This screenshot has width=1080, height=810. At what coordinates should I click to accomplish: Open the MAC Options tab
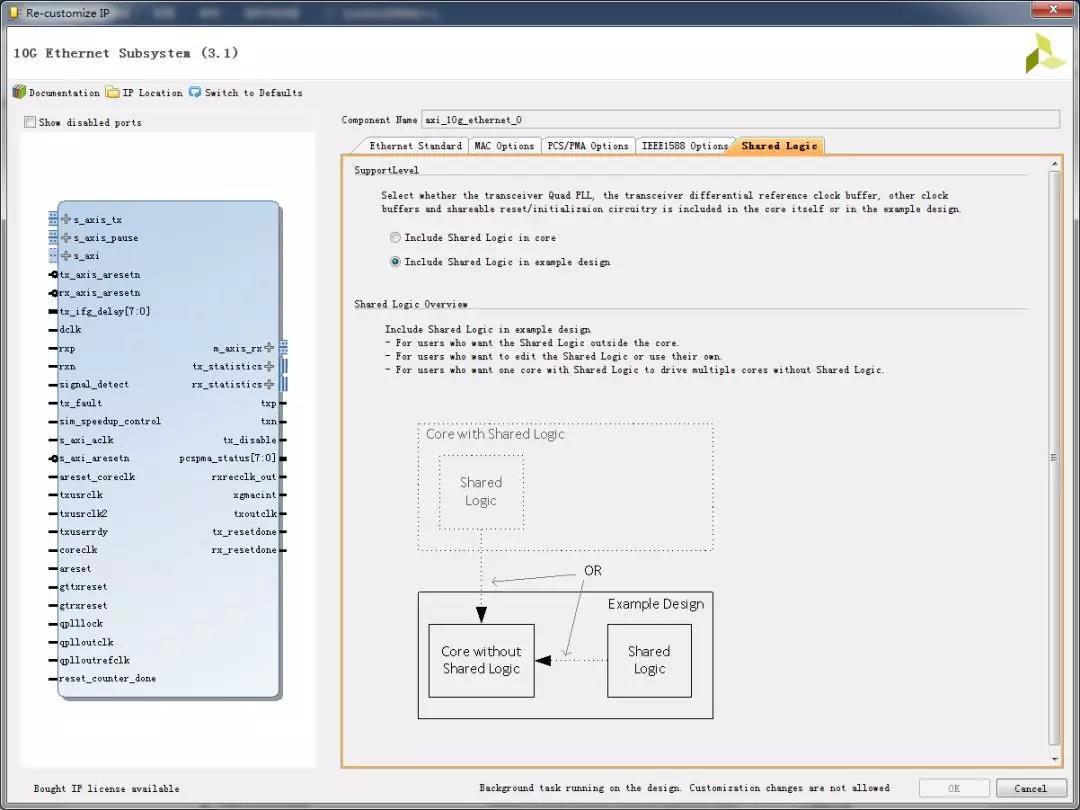coord(504,146)
